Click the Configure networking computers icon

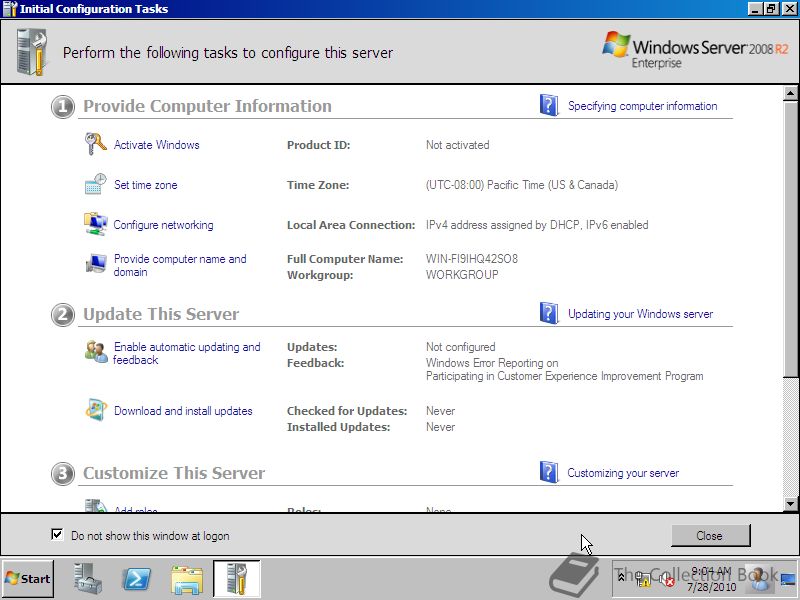[x=95, y=224]
